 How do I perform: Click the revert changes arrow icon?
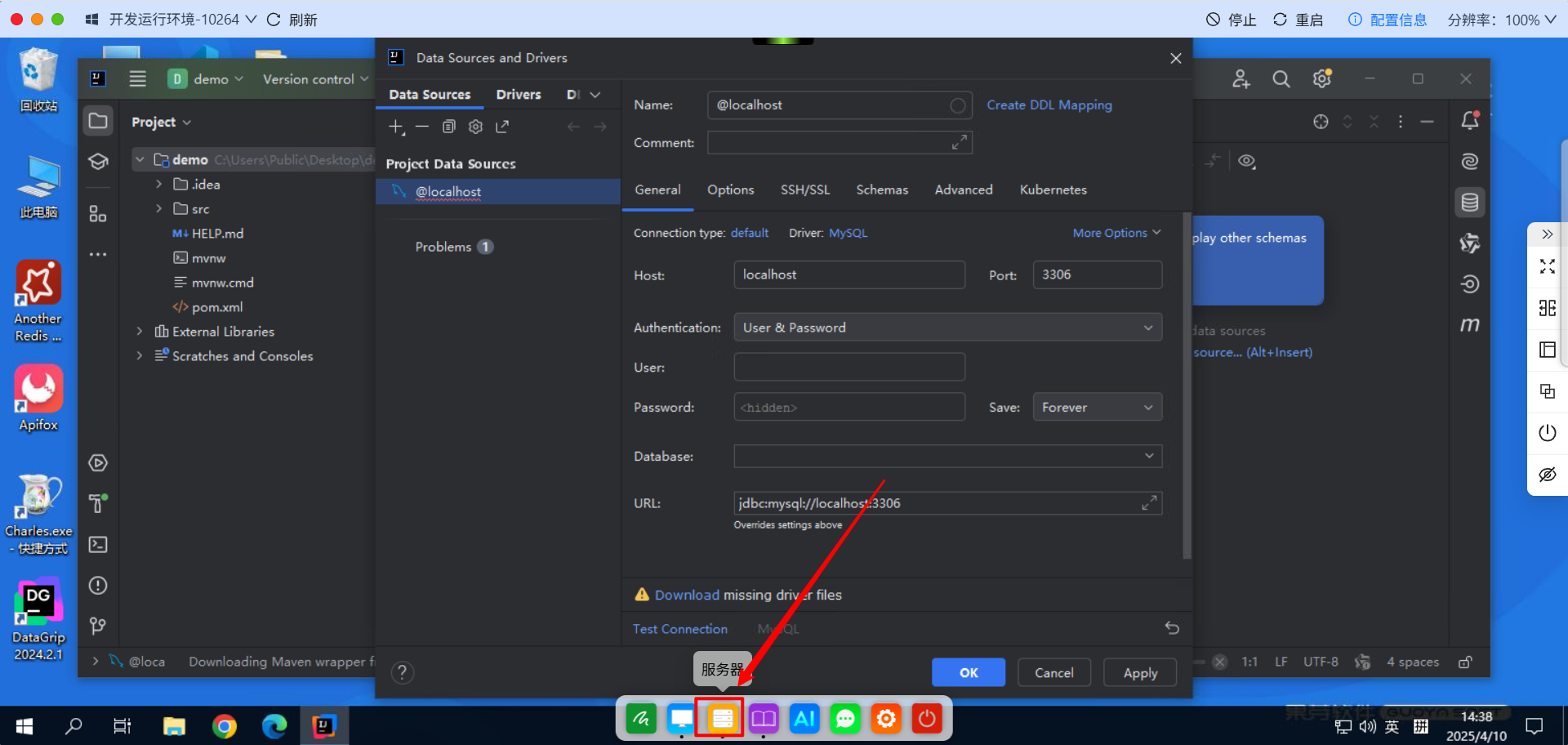(x=1172, y=628)
